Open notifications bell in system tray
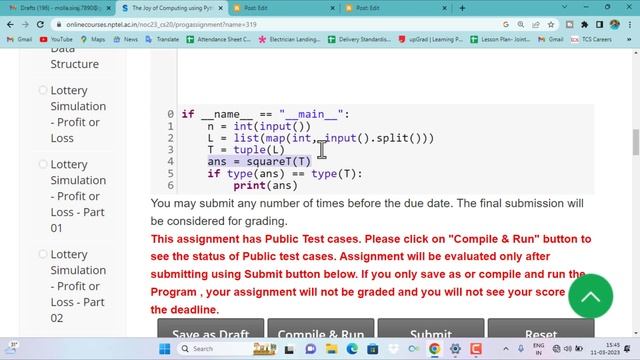The height and width of the screenshot is (360, 640). 627,349
